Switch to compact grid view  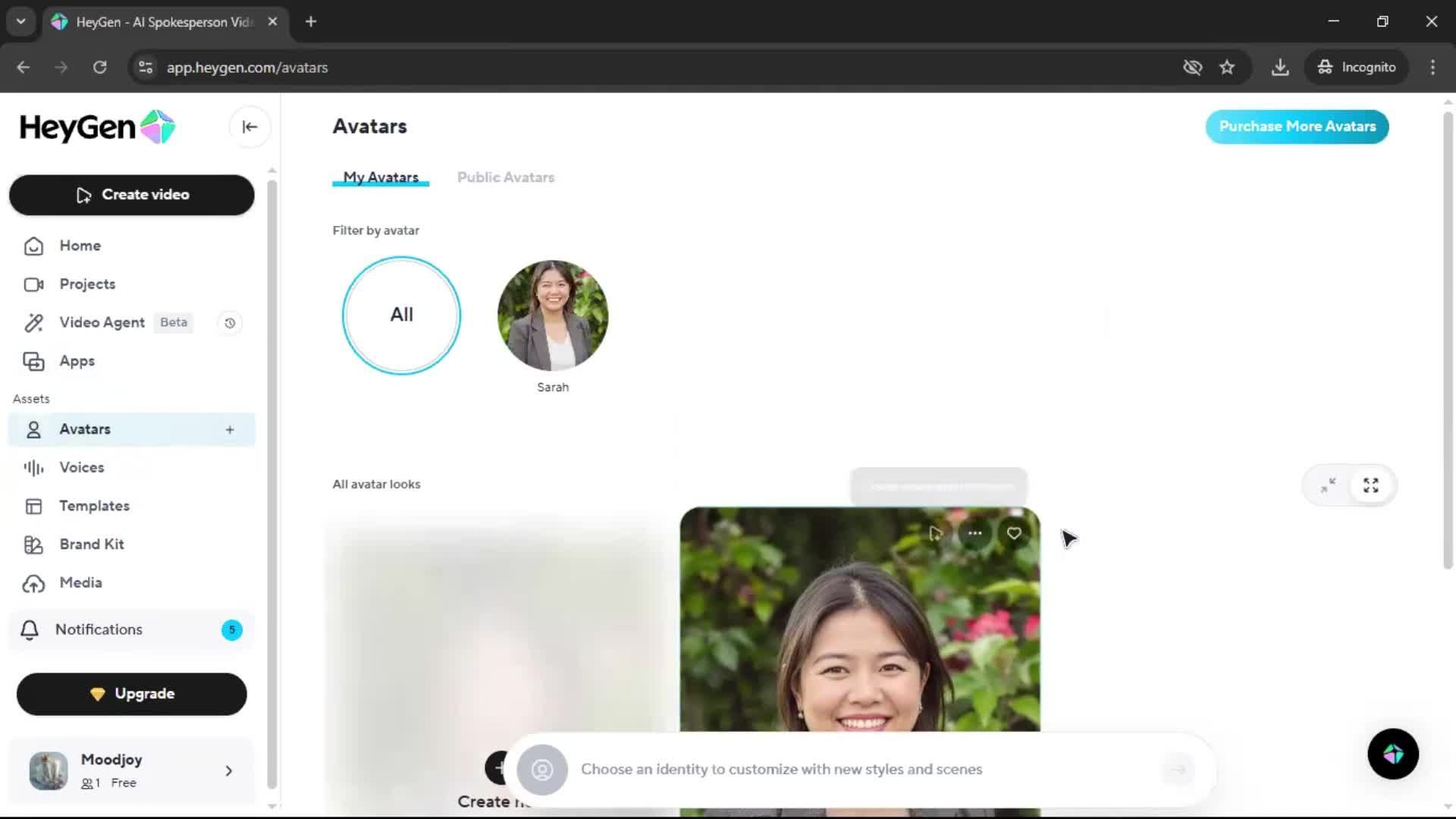tap(1328, 485)
